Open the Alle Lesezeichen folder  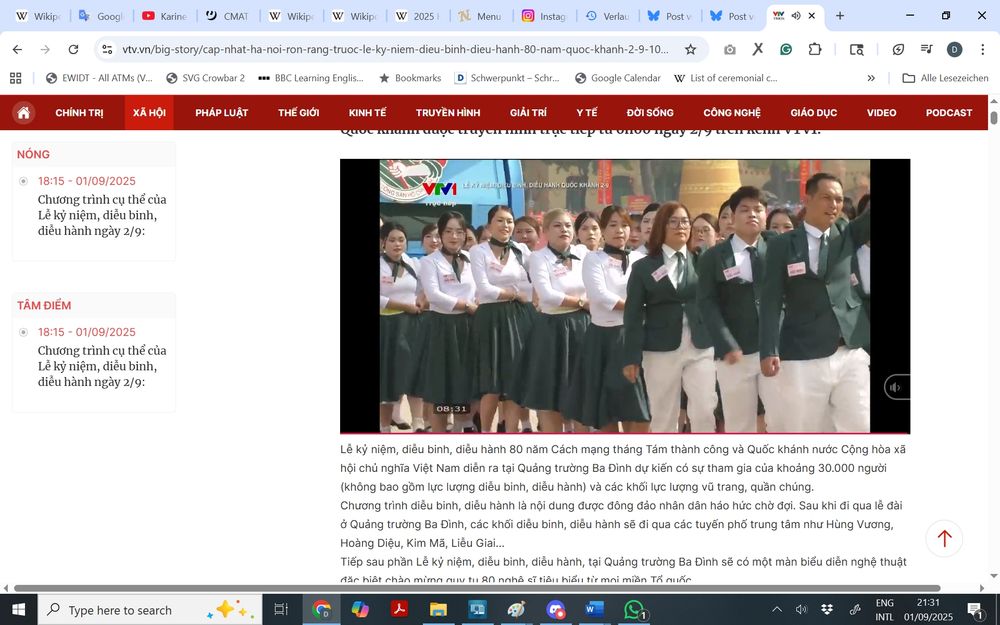(x=945, y=78)
